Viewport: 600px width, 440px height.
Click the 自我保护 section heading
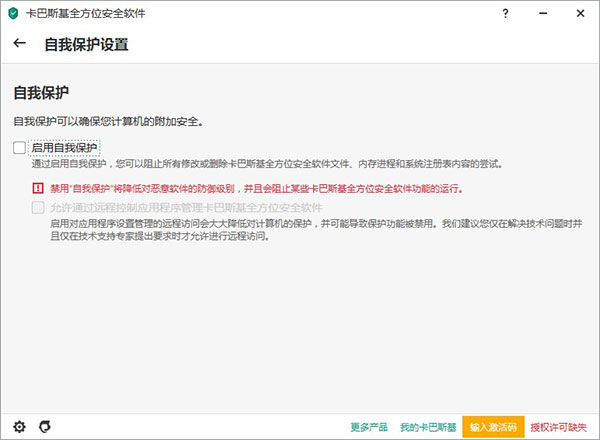click(40, 92)
